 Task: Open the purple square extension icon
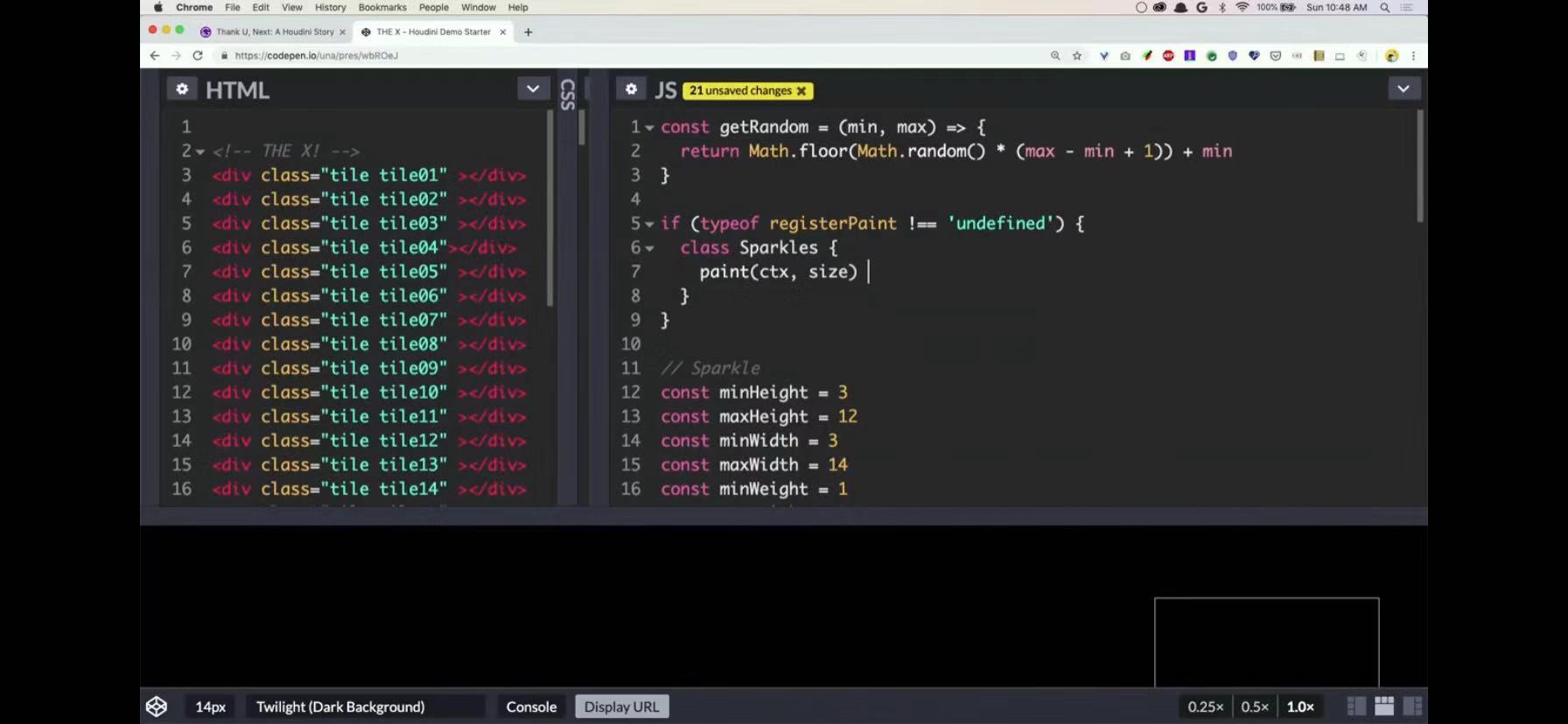click(x=1189, y=56)
